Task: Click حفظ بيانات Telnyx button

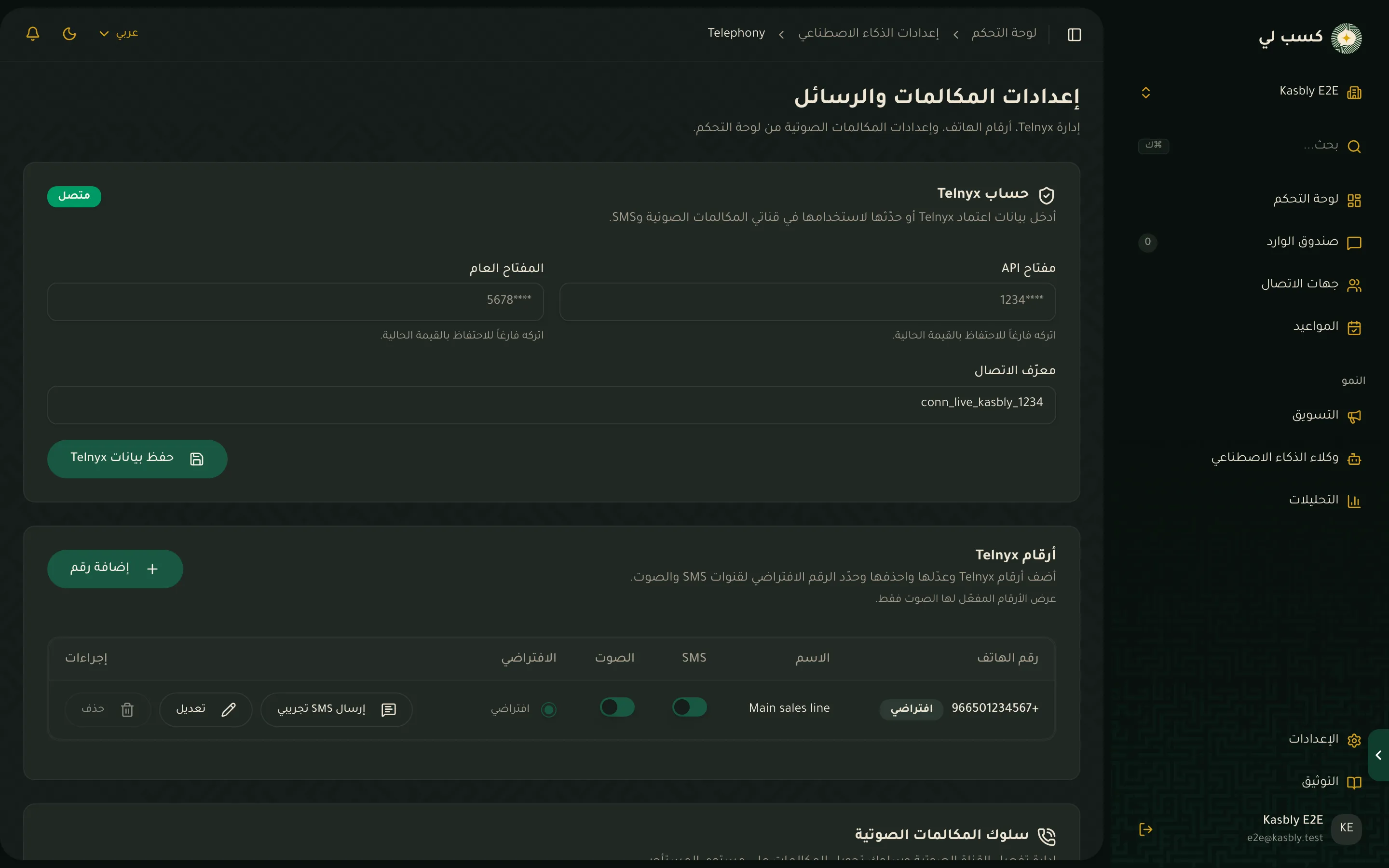Action: point(137,459)
